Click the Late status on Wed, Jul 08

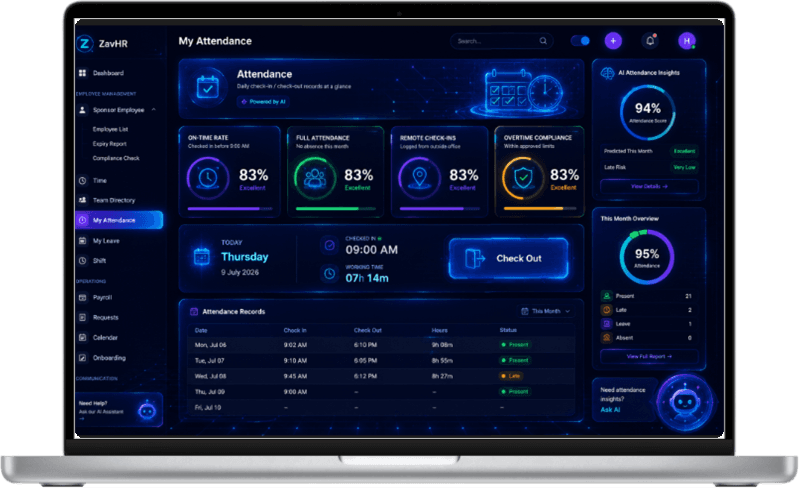point(511,376)
